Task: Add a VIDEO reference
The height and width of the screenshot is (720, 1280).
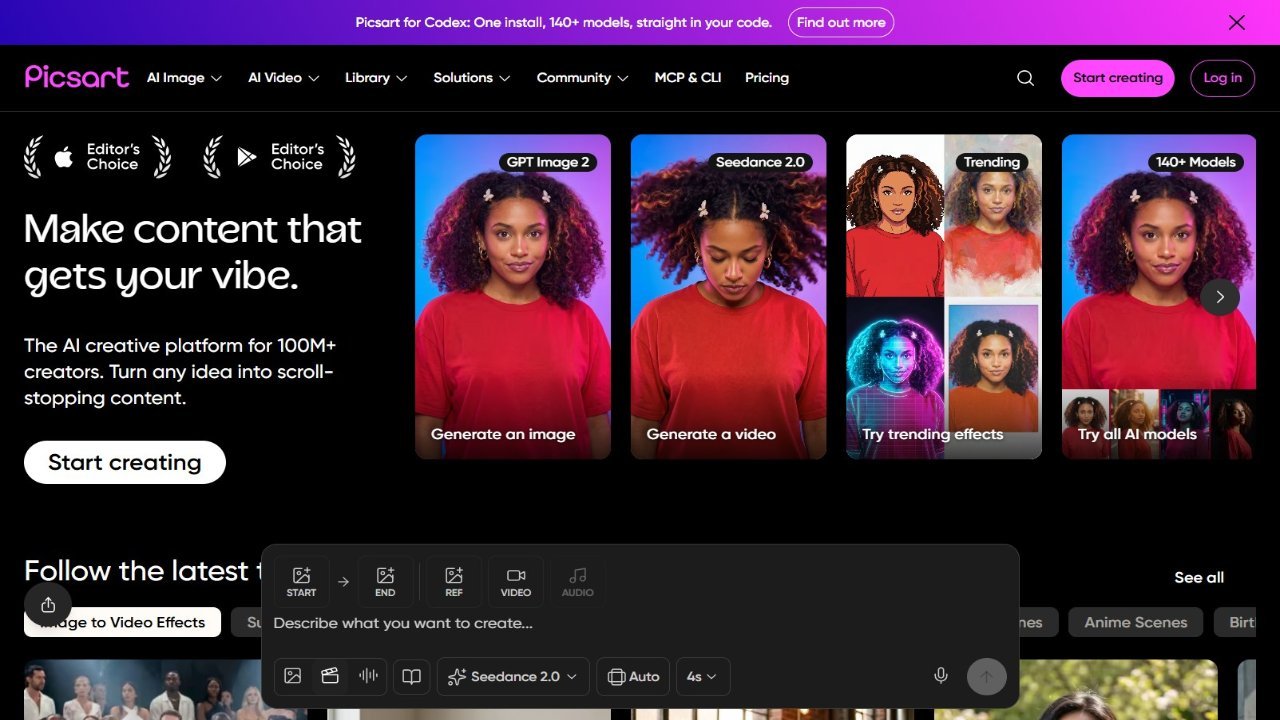Action: (516, 582)
